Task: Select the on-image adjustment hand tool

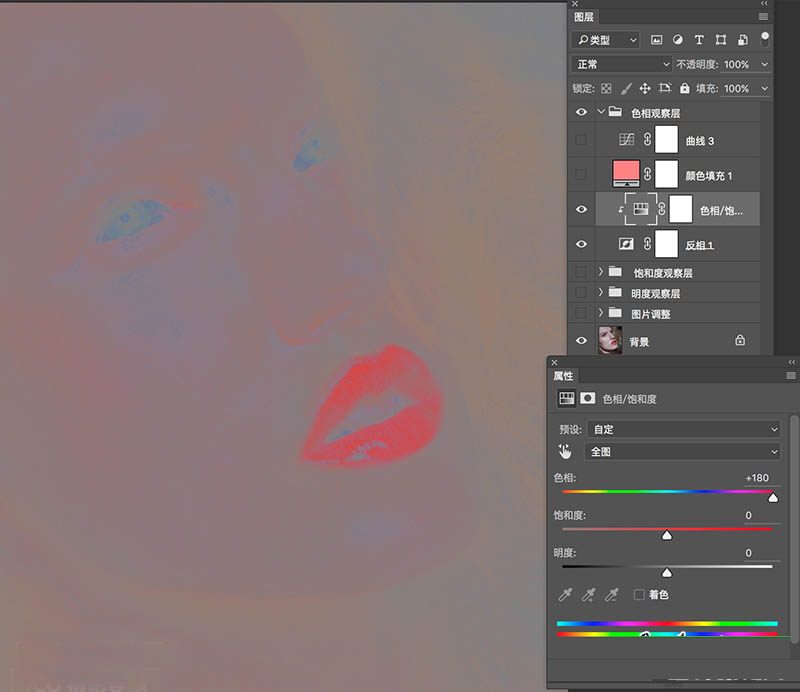Action: pos(566,451)
